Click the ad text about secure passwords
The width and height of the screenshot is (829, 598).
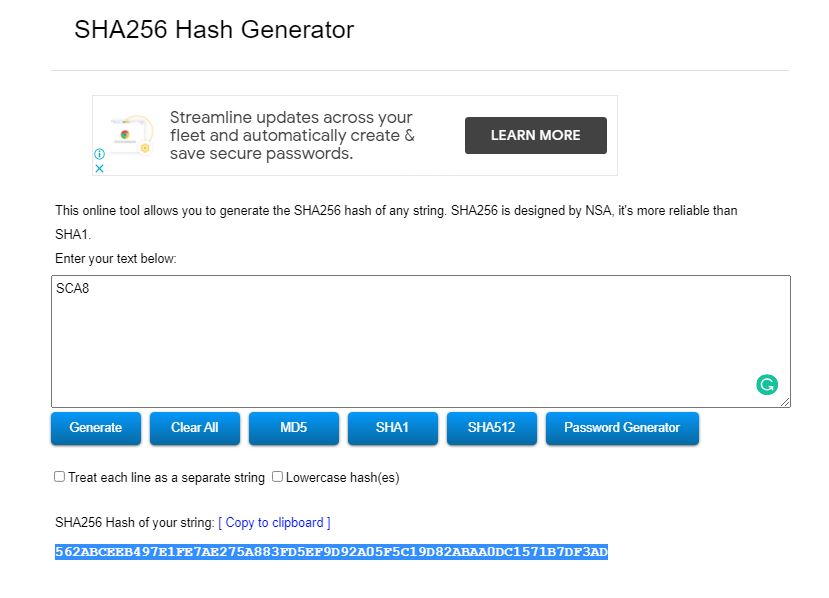[291, 135]
